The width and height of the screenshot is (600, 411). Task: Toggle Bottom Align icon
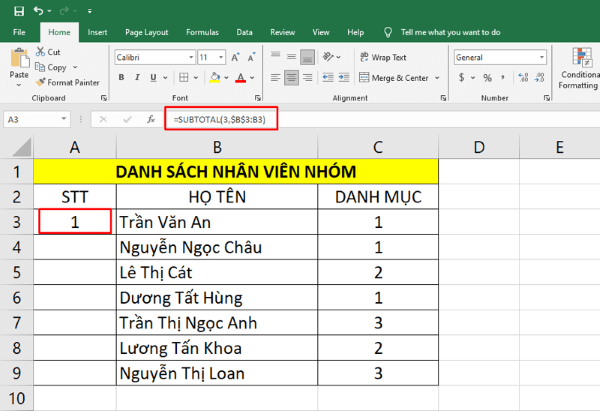click(307, 57)
